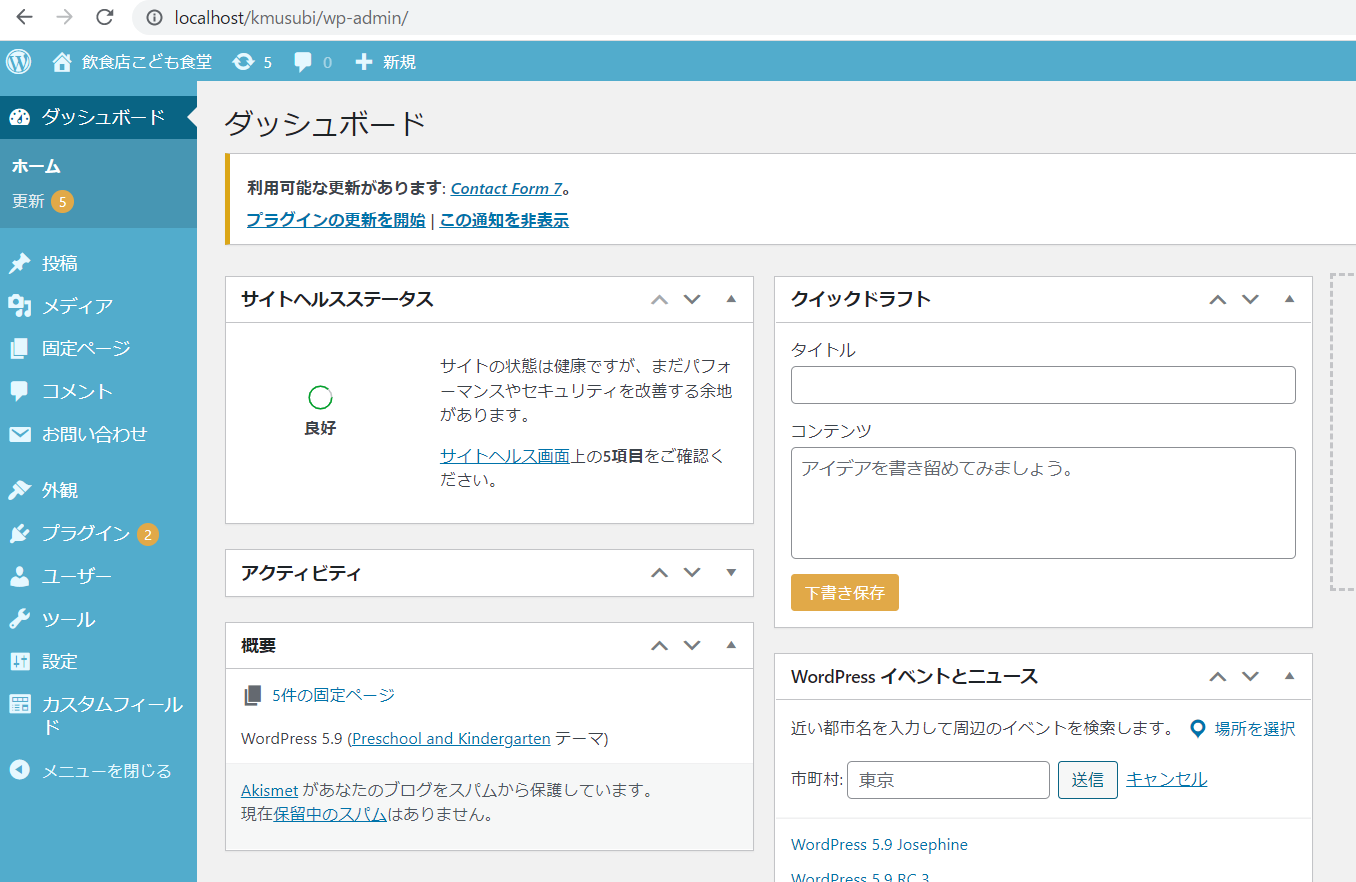Click the 下書き保存 button

(844, 592)
